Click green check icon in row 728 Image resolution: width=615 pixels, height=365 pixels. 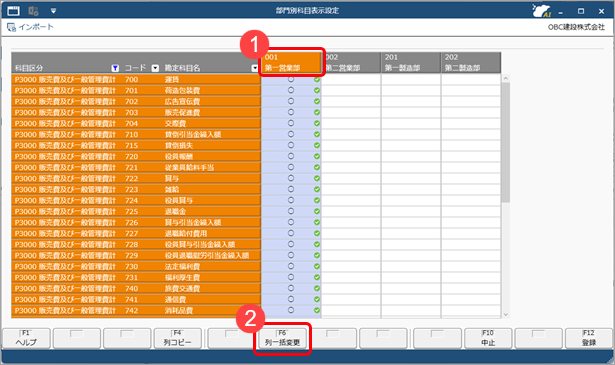[317, 244]
